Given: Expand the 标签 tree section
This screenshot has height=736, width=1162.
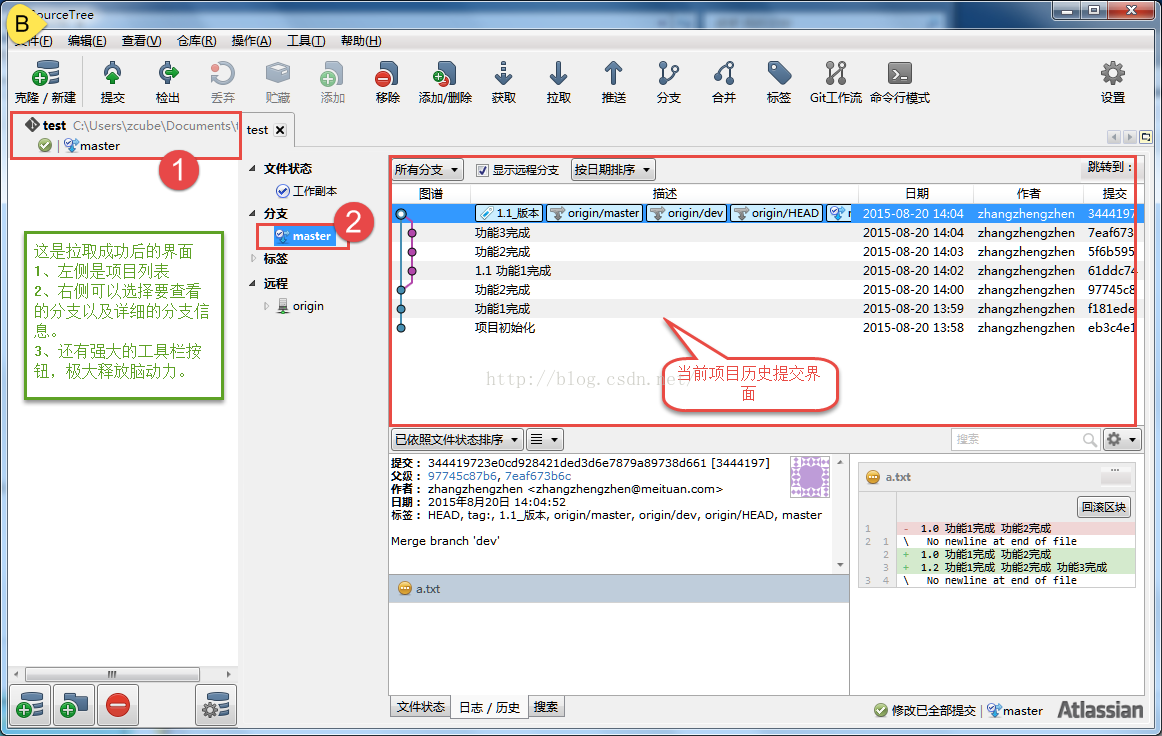Looking at the screenshot, I should click(x=253, y=259).
